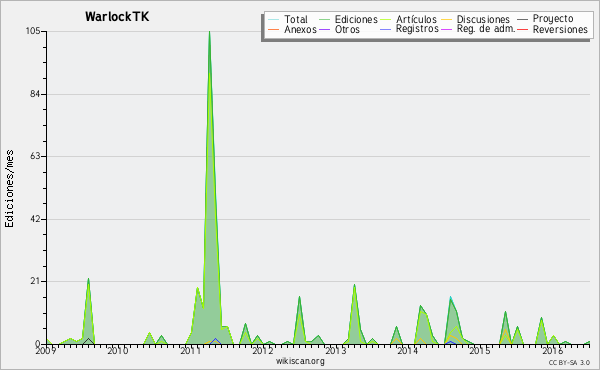Click the wikiscan.org caption

click(300, 361)
